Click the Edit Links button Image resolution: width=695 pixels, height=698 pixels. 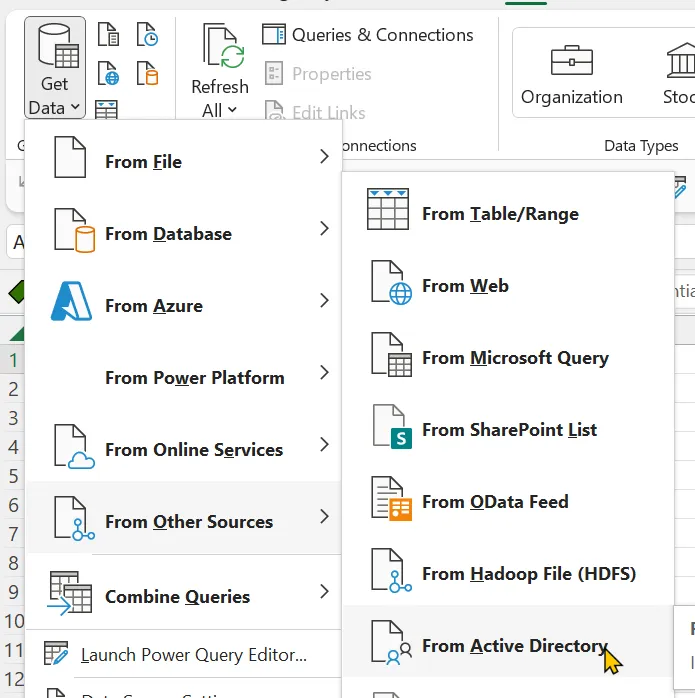(315, 111)
